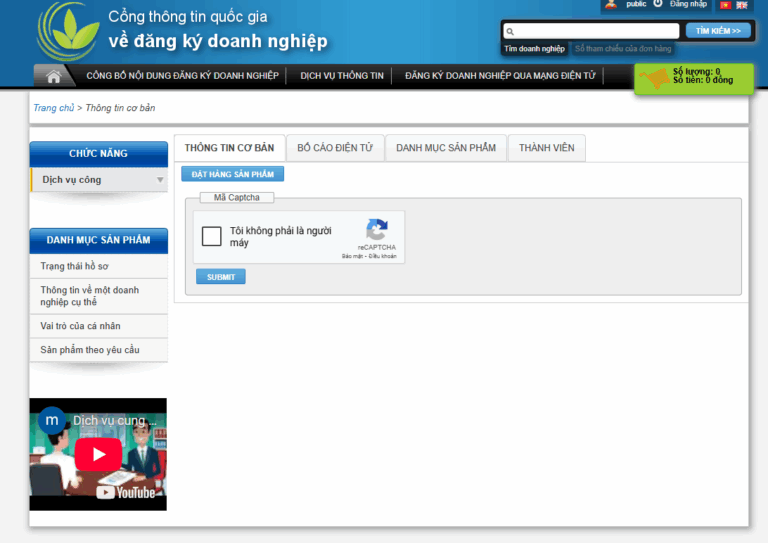Open the shopping cart icon
The width and height of the screenshot is (768, 543).
tap(654, 80)
